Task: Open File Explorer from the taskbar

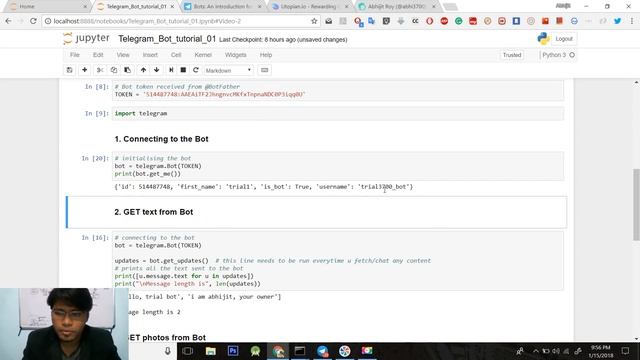Action: [x=211, y=351]
